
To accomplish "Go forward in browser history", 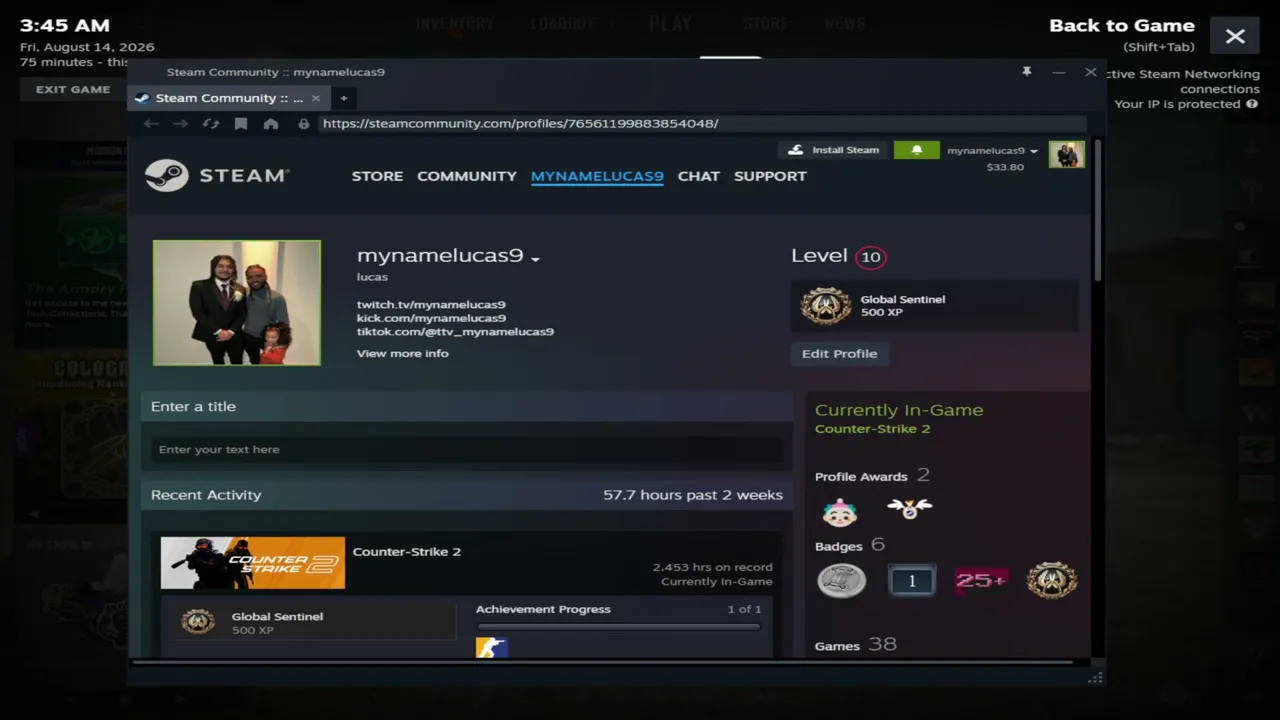I will coord(180,123).
